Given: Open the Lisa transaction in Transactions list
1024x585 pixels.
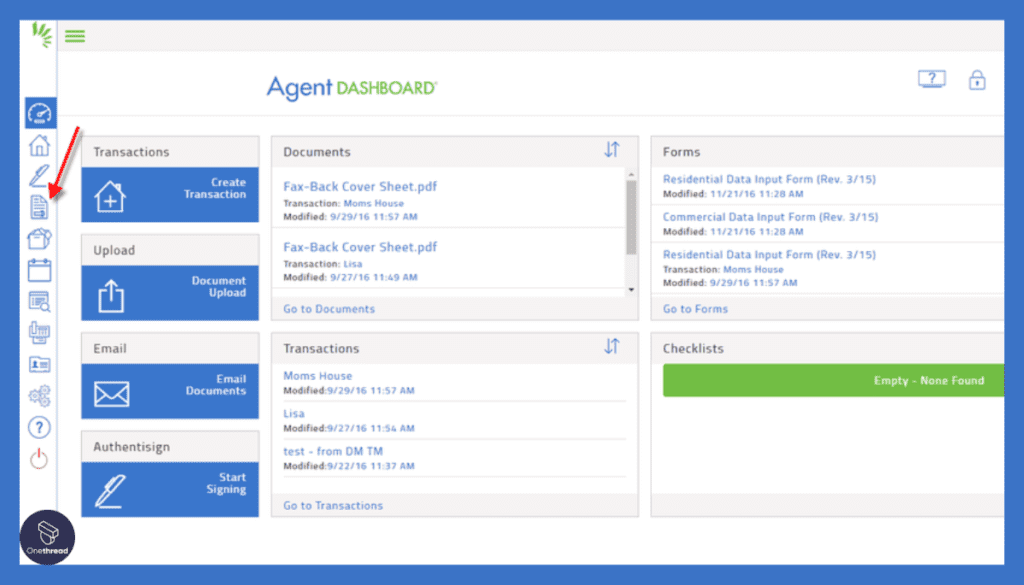Looking at the screenshot, I should point(294,414).
